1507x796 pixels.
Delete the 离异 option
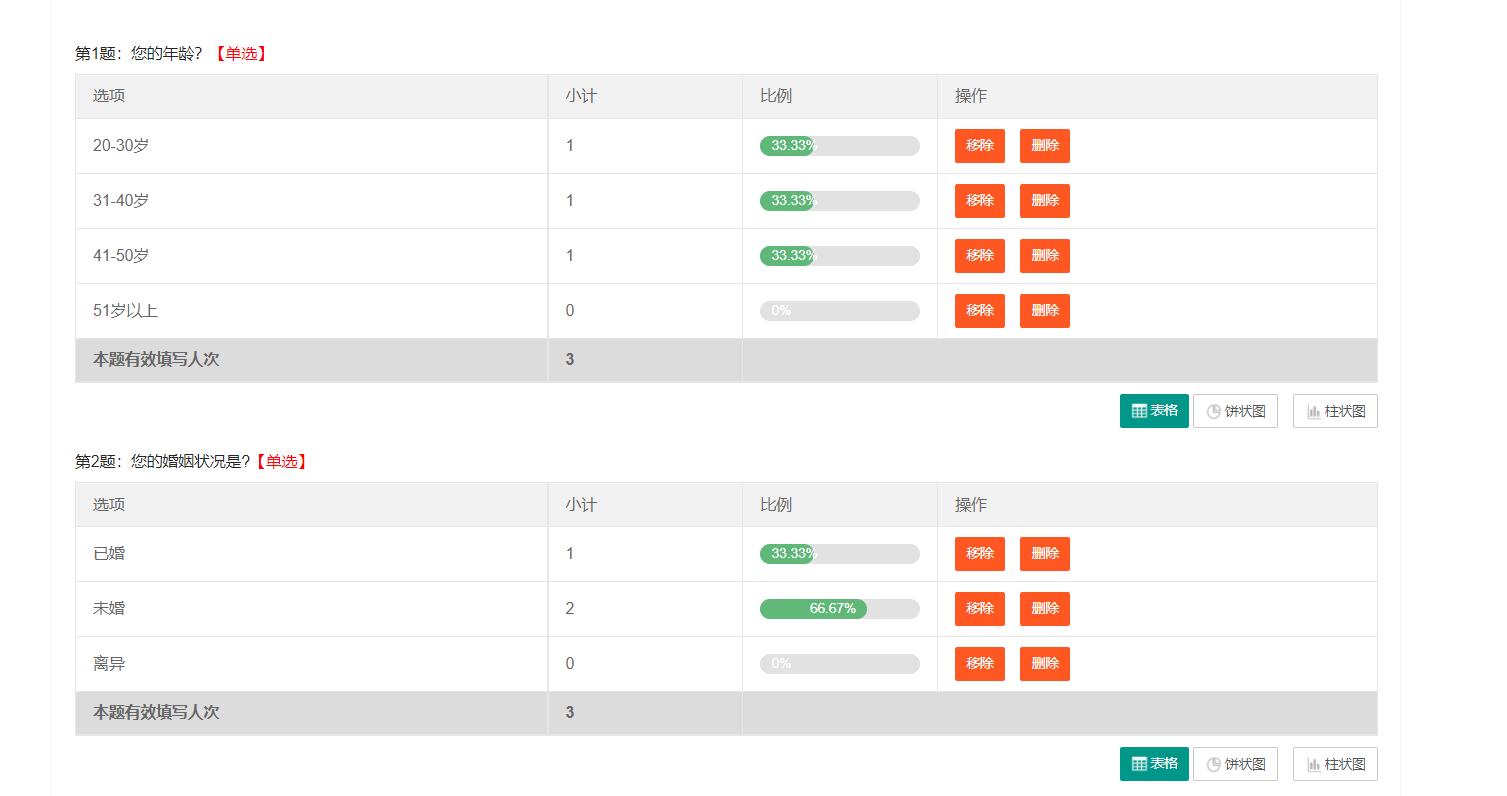click(x=1044, y=664)
